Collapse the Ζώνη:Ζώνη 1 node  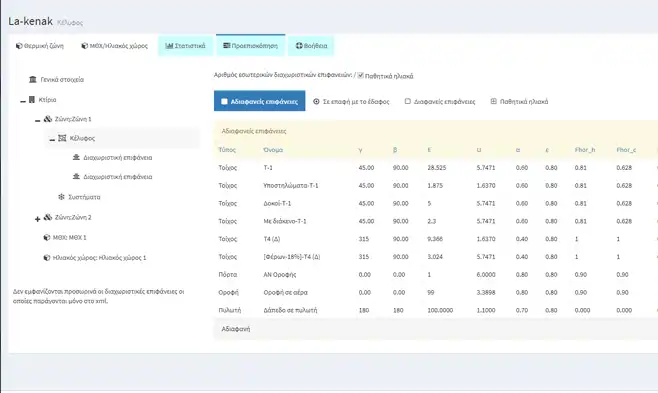pos(37,120)
